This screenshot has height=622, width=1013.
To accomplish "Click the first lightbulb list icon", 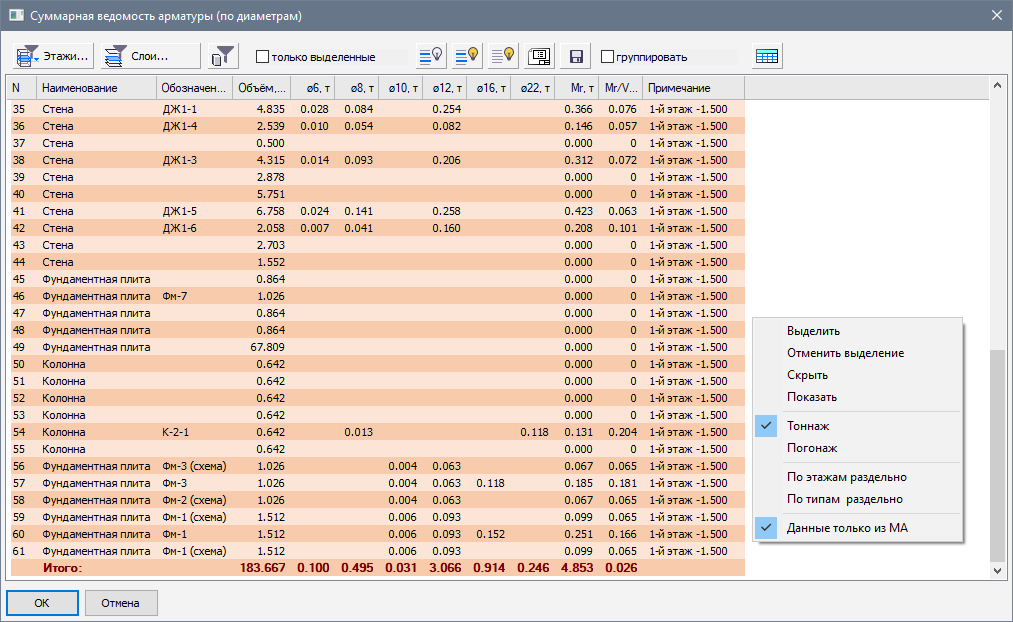I will [x=430, y=57].
